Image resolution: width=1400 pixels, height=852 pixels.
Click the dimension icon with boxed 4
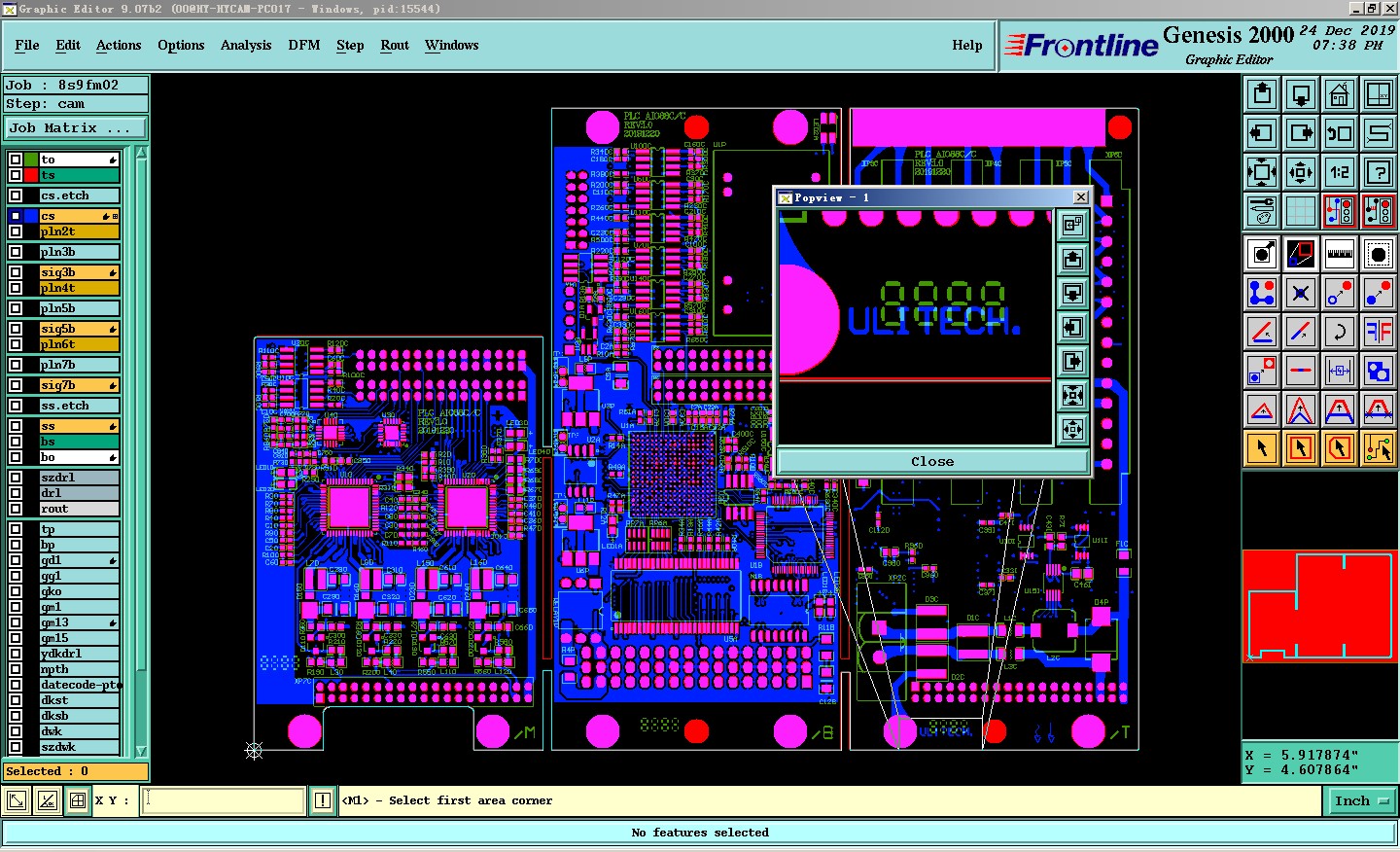pyautogui.click(x=1340, y=371)
